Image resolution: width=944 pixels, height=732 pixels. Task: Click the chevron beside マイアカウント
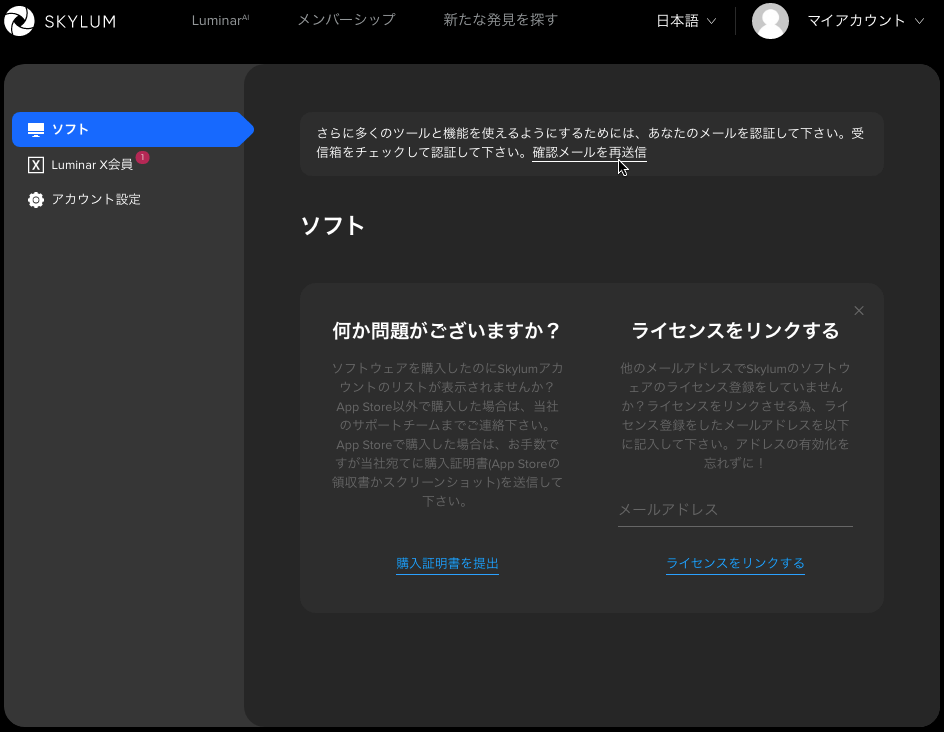click(x=919, y=21)
